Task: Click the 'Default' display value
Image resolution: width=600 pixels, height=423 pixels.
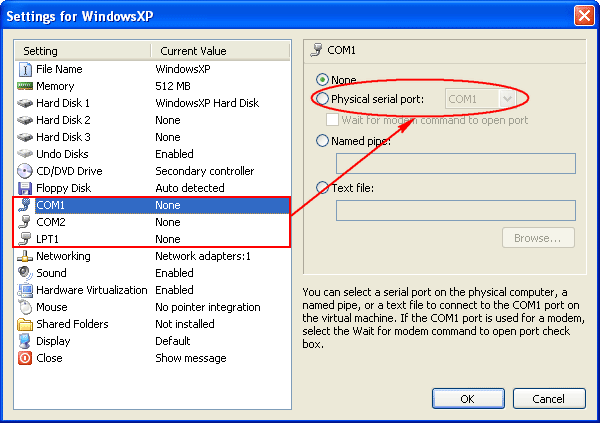Action: (x=173, y=341)
